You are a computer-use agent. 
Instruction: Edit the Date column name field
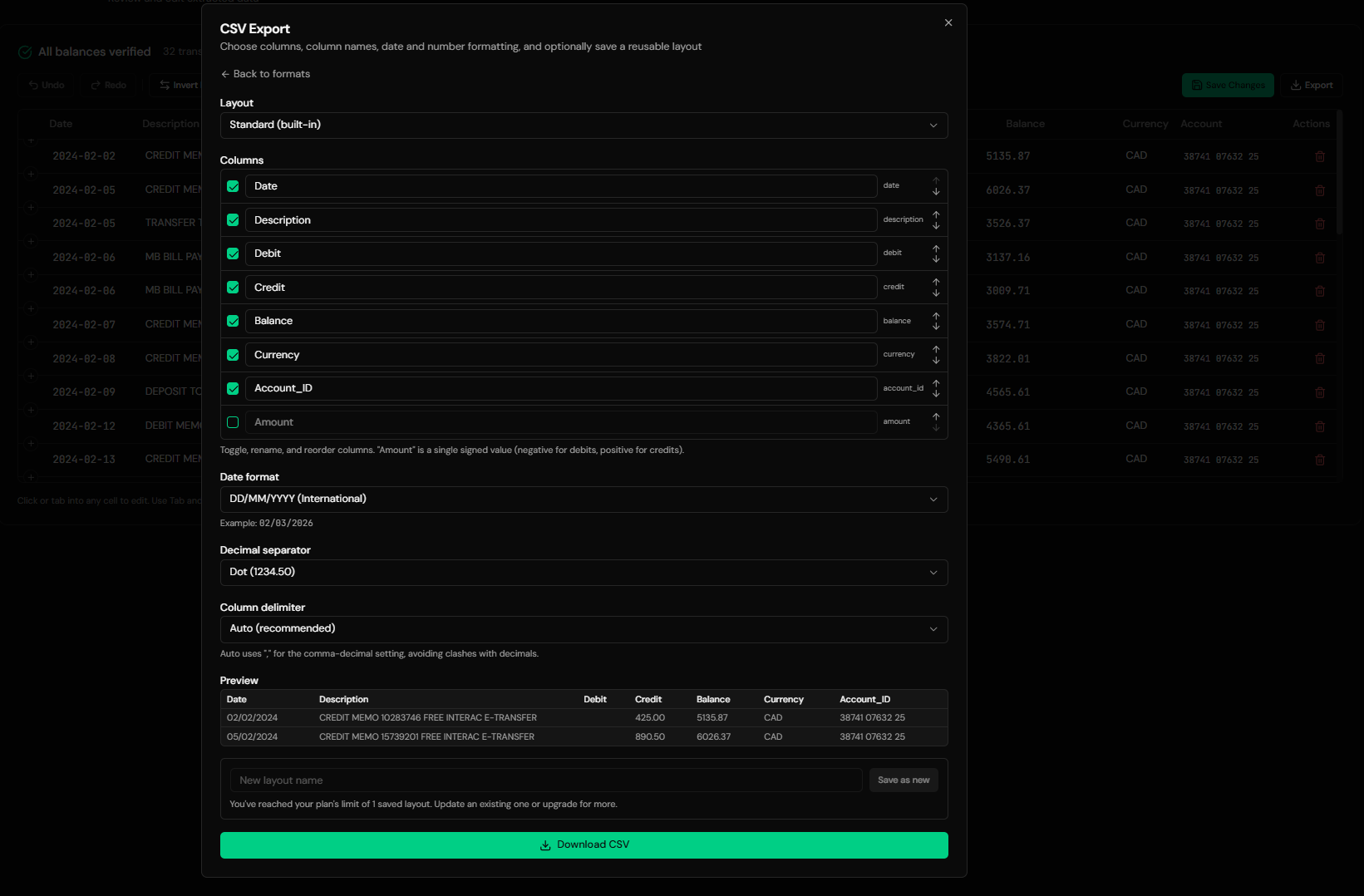tap(561, 186)
